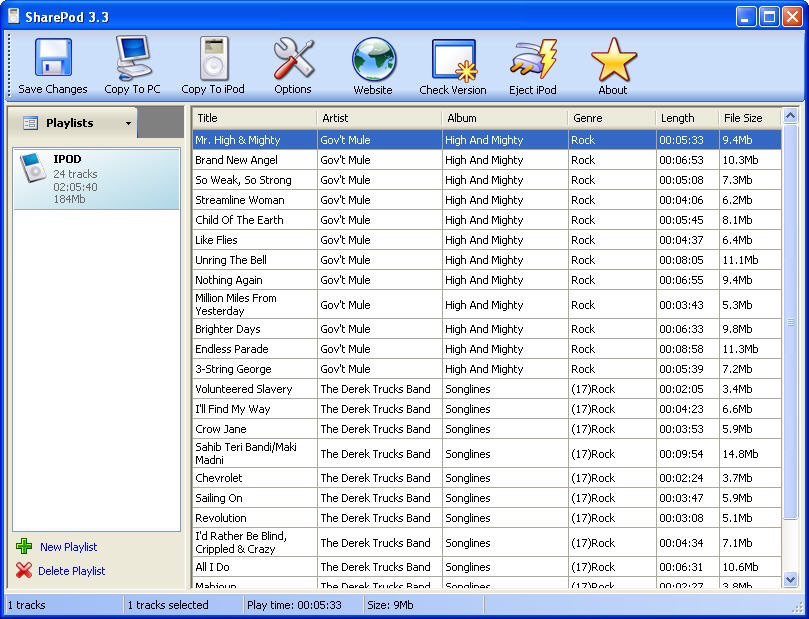
Task: Open Options with the tools icon
Action: pos(293,58)
